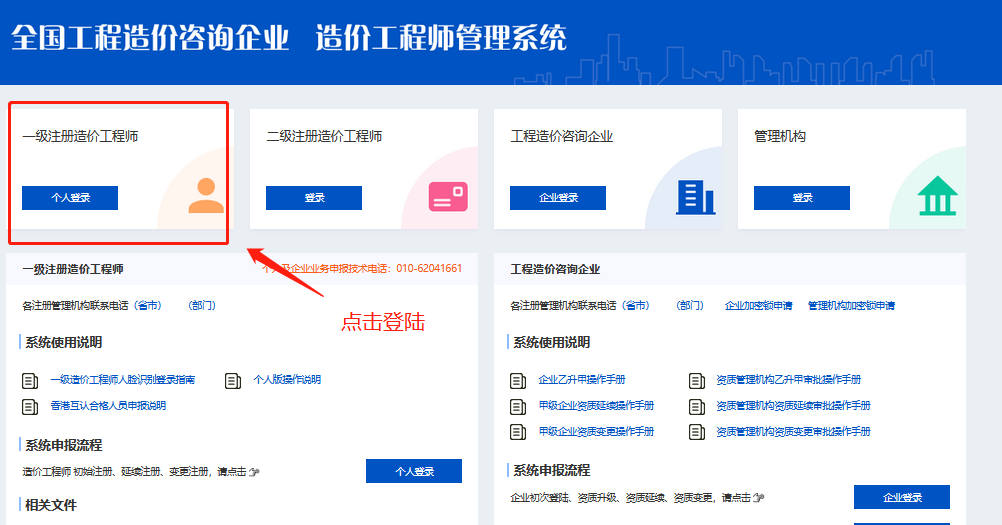Click document icon beside 资质管理机构乙升甲审批操作手册

pos(696,380)
